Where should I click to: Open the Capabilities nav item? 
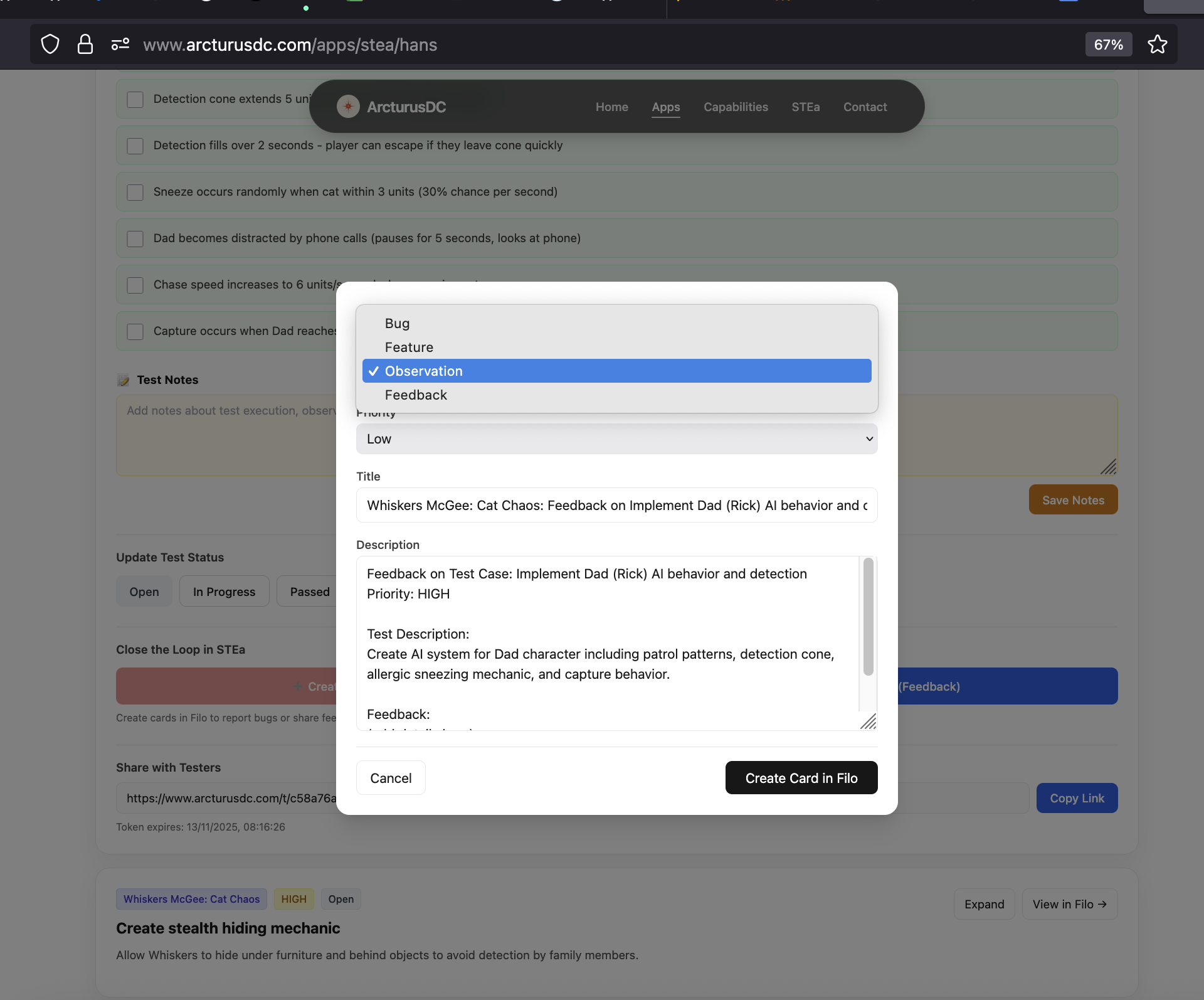pyautogui.click(x=736, y=107)
